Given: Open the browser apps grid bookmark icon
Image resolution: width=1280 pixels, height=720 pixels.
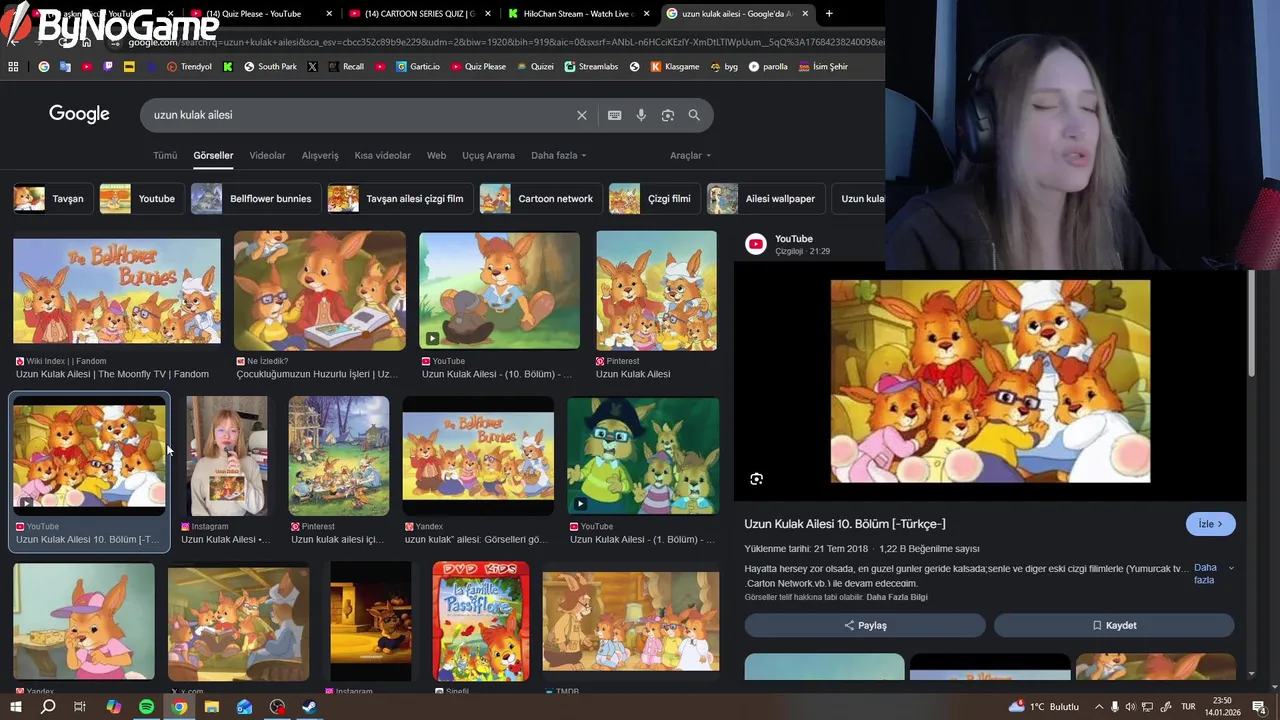Looking at the screenshot, I should click(13, 67).
